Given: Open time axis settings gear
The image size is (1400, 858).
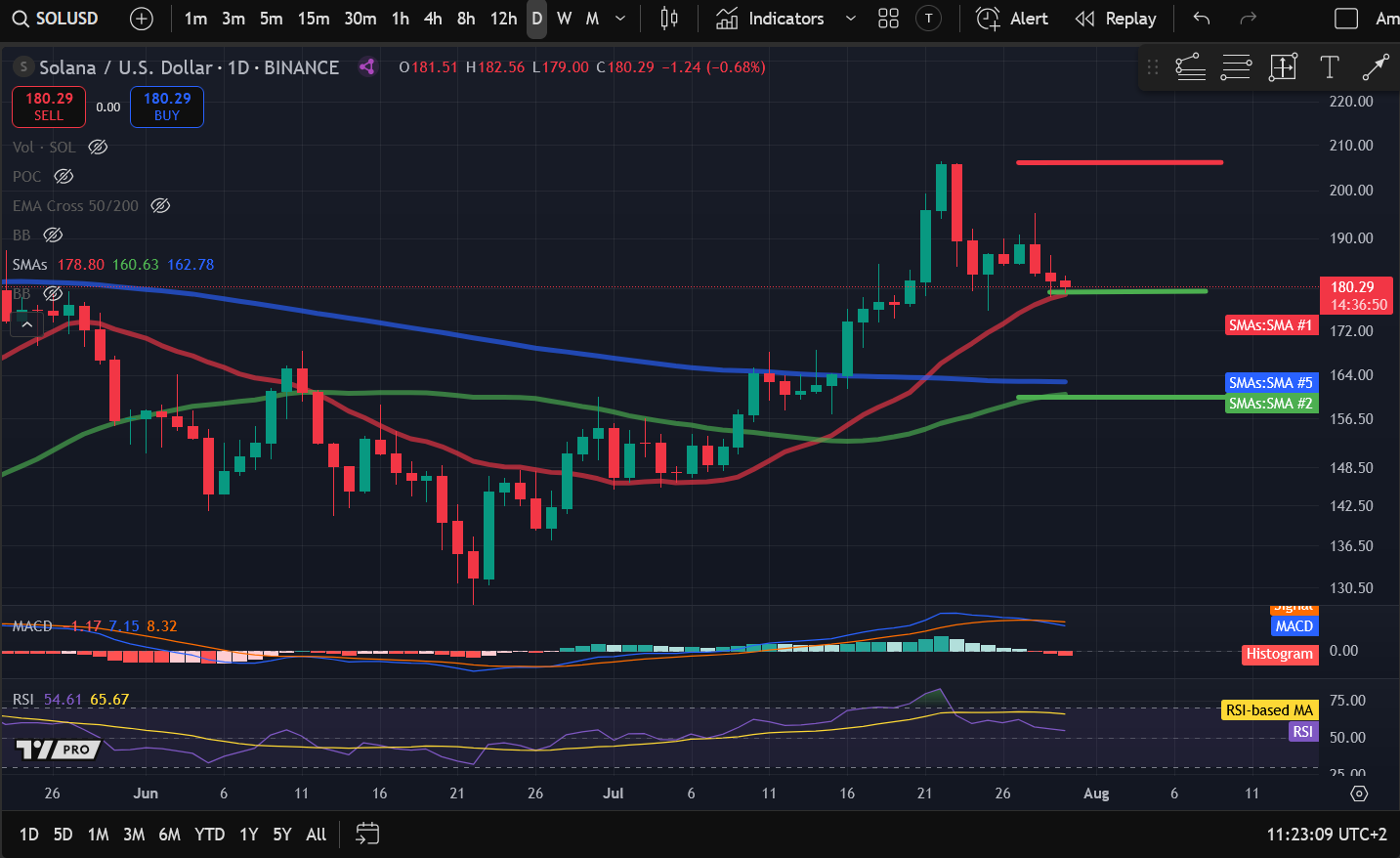Looking at the screenshot, I should 1359,794.
